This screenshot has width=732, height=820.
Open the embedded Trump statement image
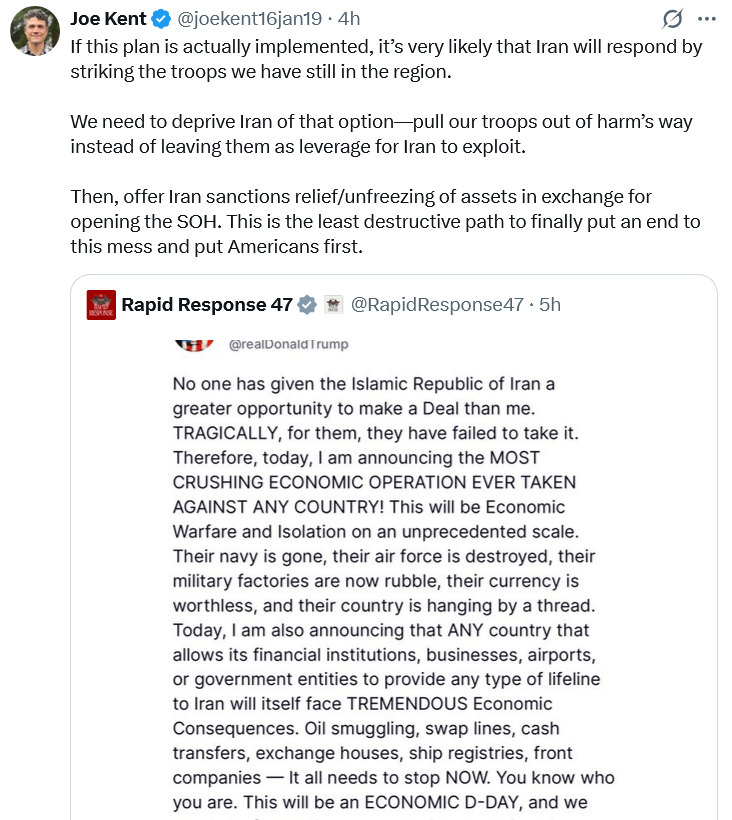coord(394,577)
